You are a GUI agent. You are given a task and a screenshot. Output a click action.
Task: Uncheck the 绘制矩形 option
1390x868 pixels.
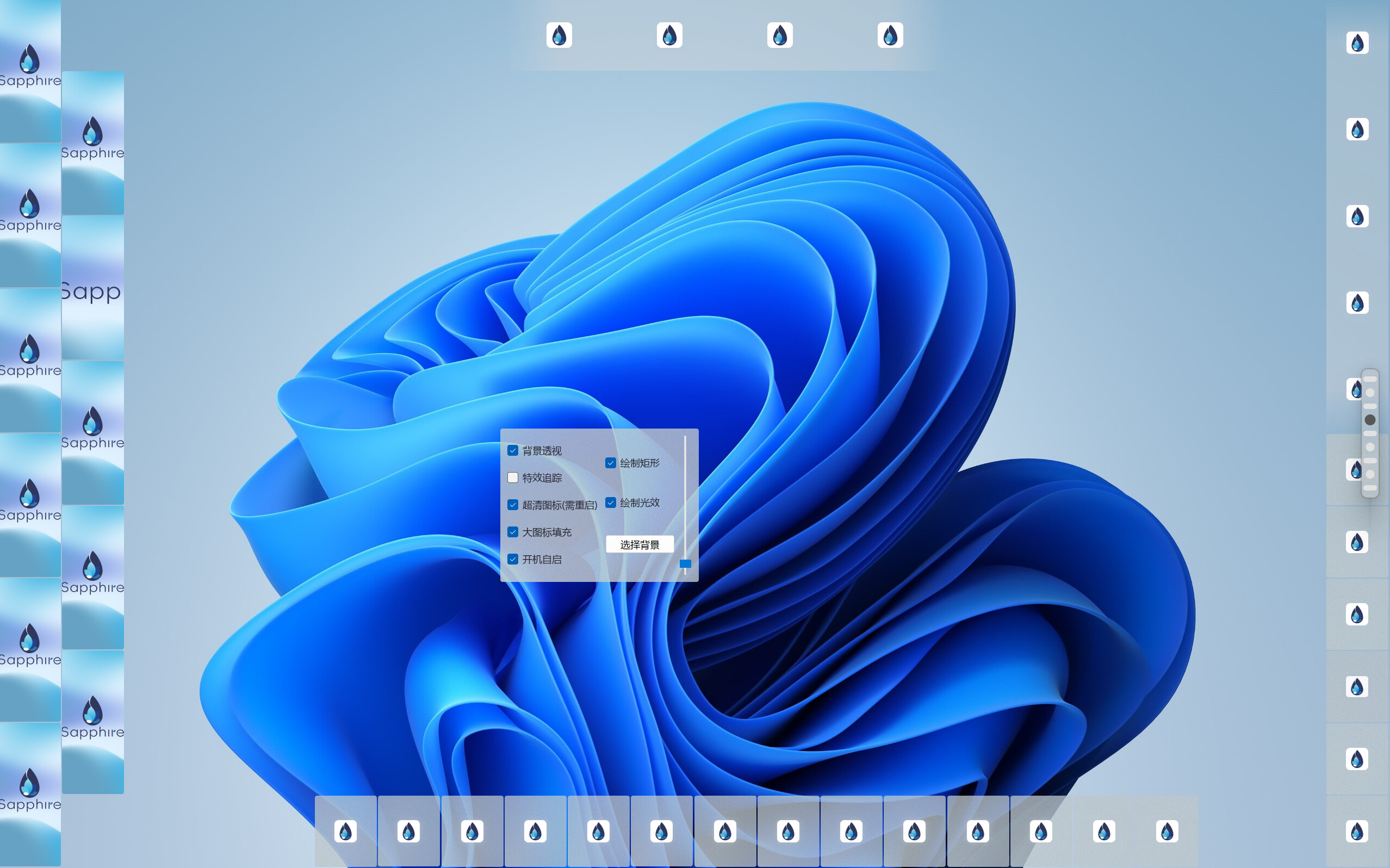point(611,463)
